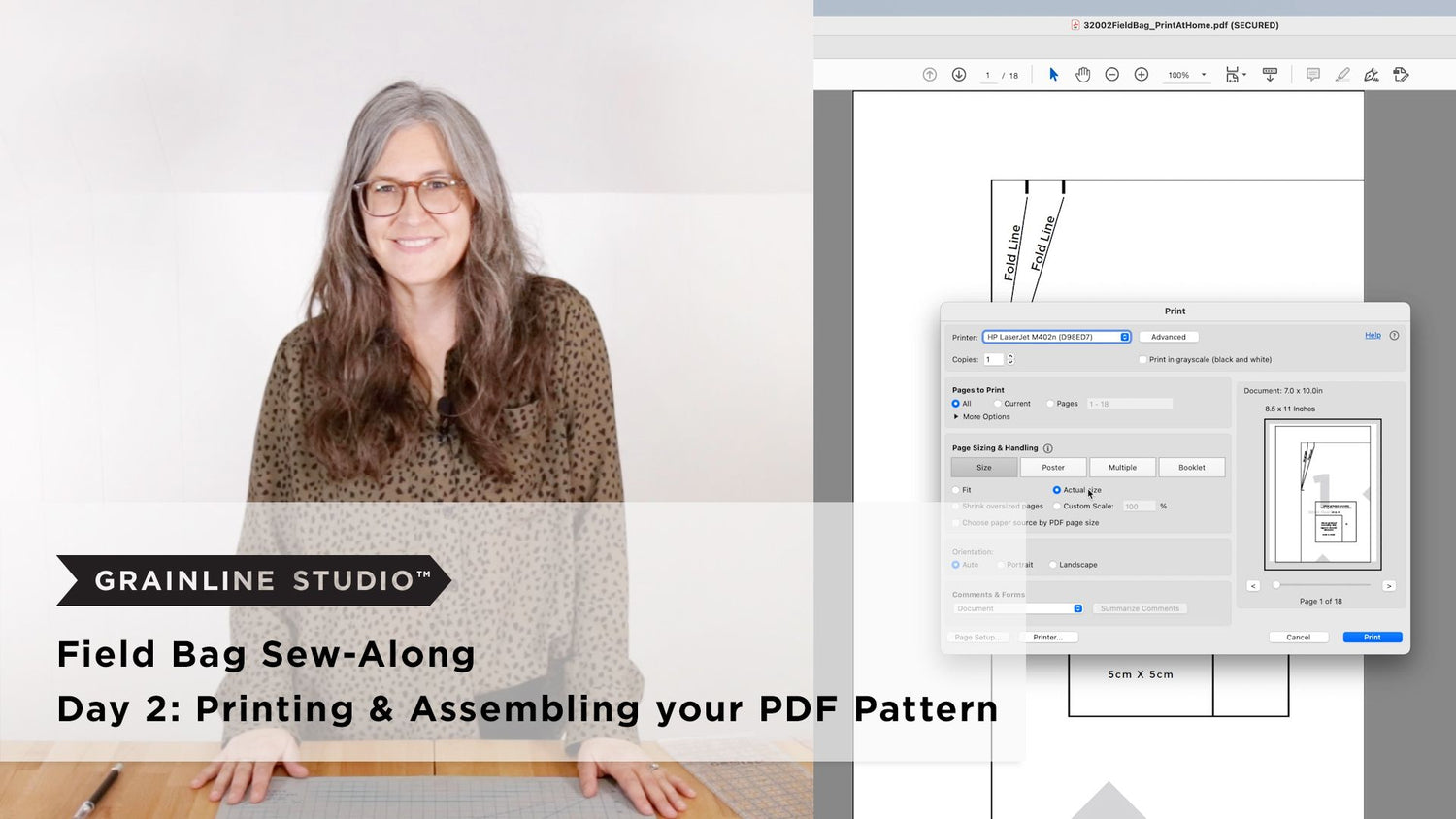1456x819 pixels.
Task: Adjust the Copies stepper arrows
Action: tap(1010, 359)
